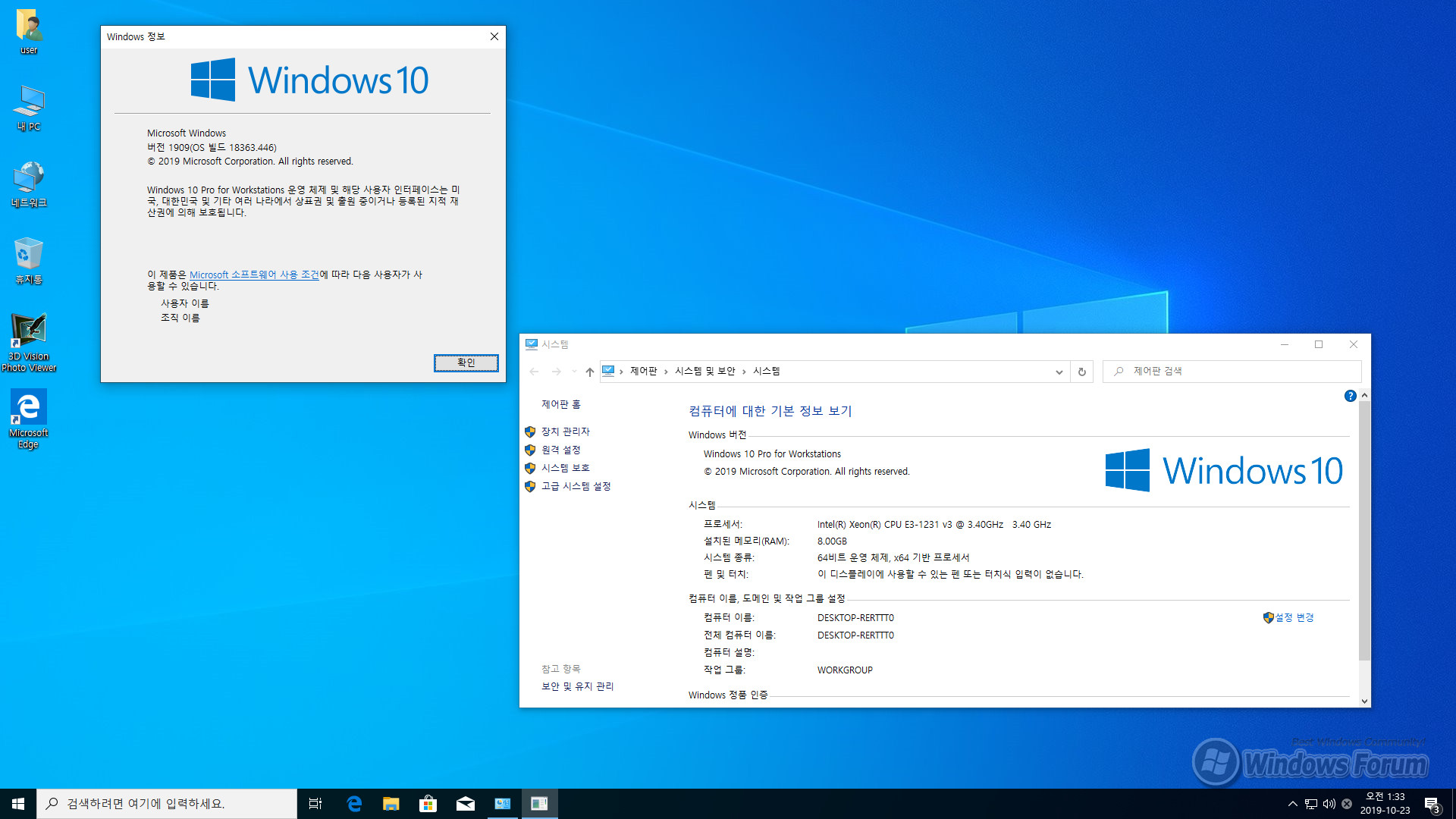
Task: Click 확인 button in Windows 정보 dialog
Action: [x=466, y=363]
